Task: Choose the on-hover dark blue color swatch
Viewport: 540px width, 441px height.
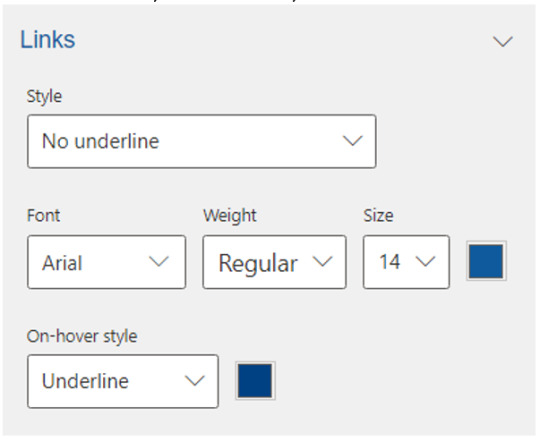Action: 255,381
